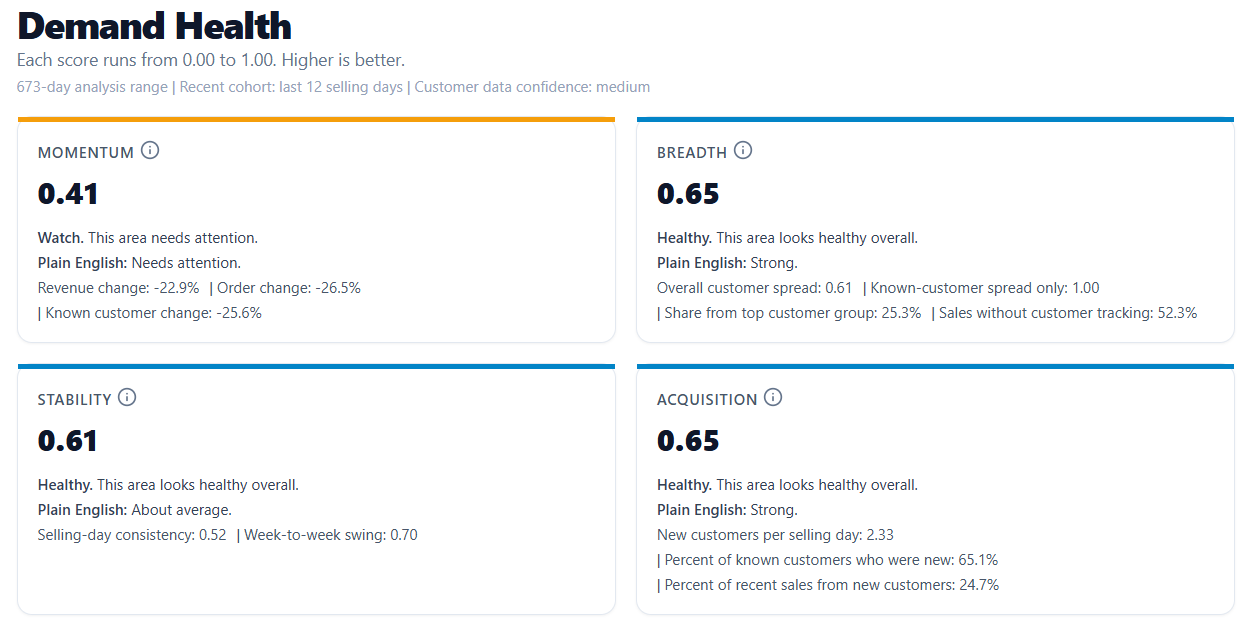
Task: Open the Breadth info tooltip icon
Action: pos(743,151)
